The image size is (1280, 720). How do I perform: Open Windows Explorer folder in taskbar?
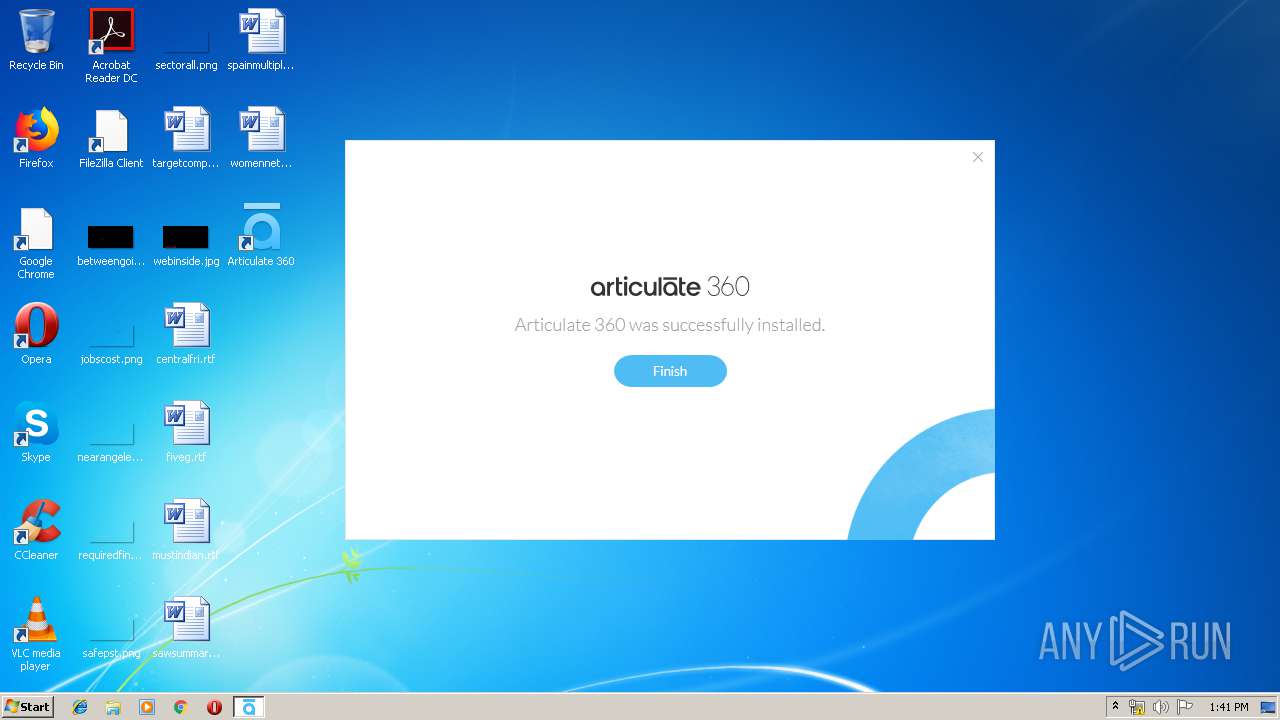click(x=113, y=707)
